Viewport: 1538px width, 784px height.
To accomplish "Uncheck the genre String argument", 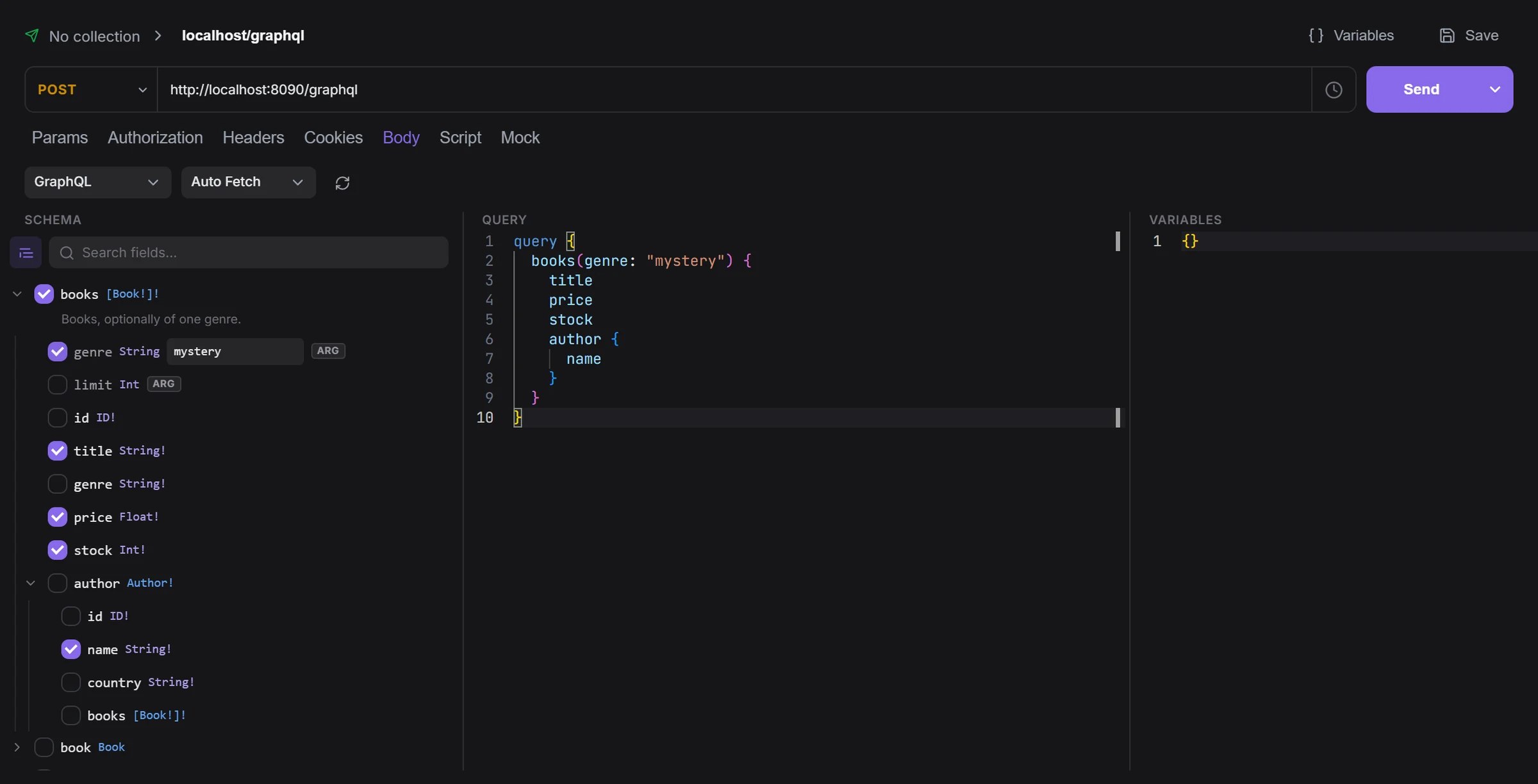I will tap(57, 352).
